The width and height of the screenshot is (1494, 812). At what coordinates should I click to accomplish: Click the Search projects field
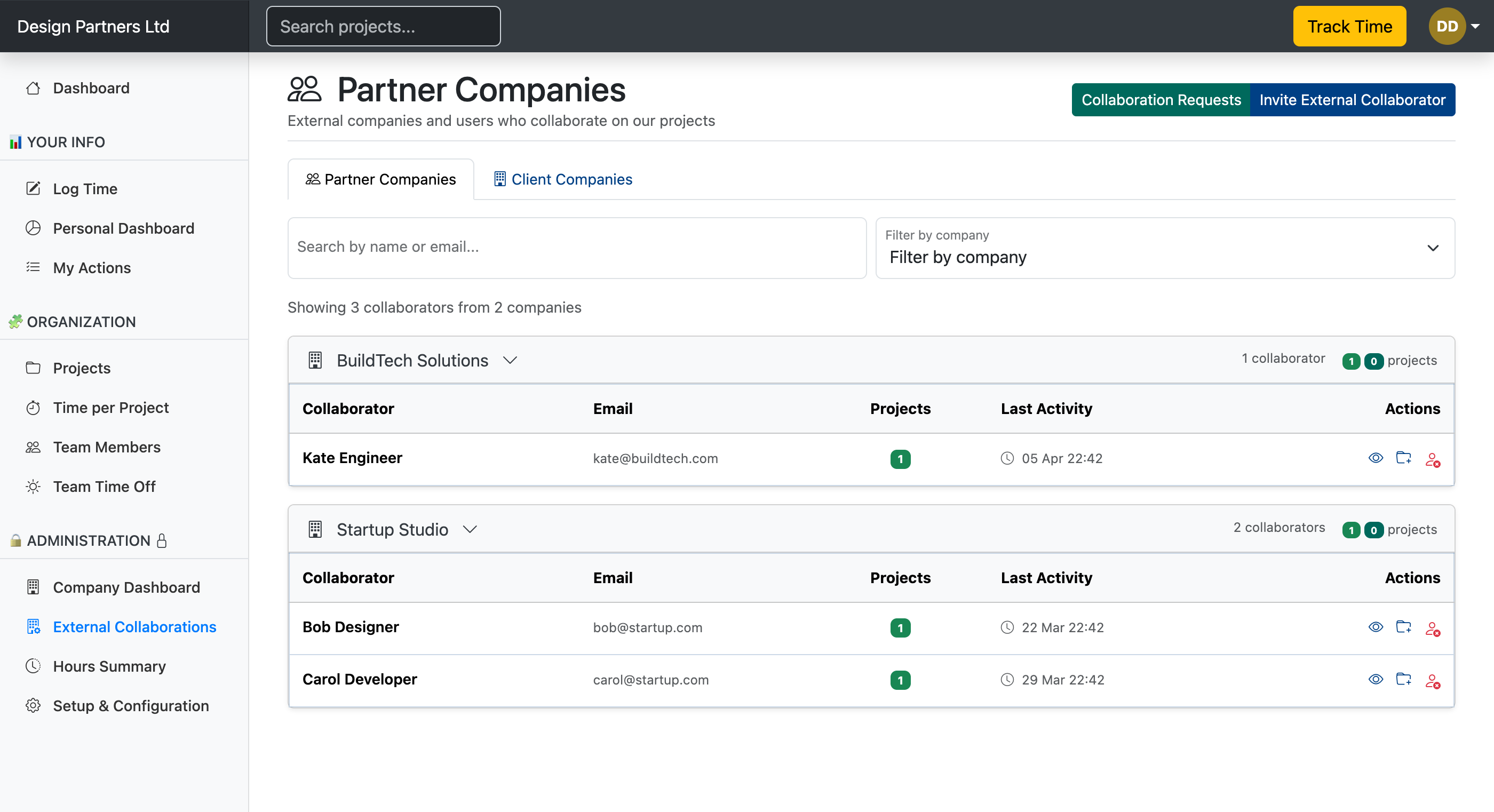coord(383,26)
